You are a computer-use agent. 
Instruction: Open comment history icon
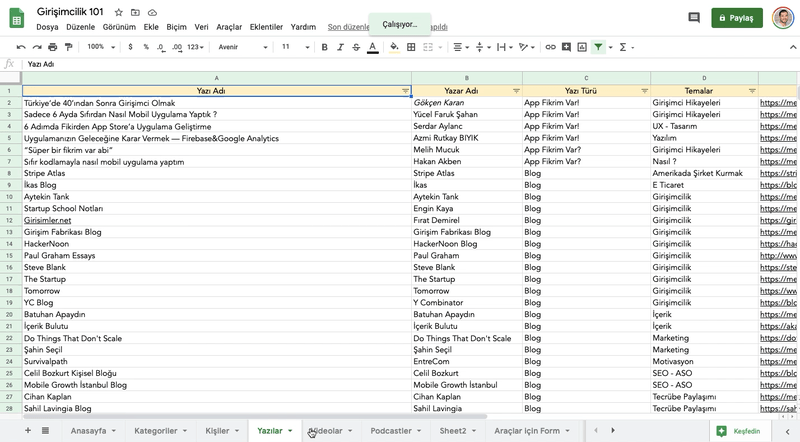(x=694, y=18)
